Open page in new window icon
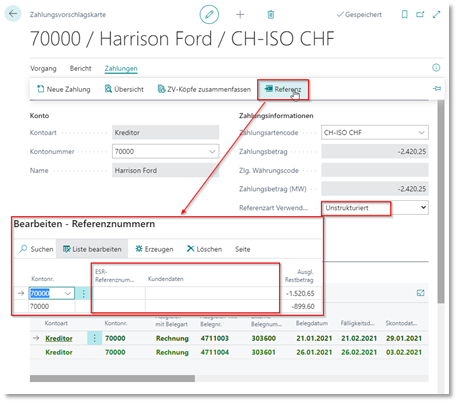458x403 pixels. (x=420, y=14)
